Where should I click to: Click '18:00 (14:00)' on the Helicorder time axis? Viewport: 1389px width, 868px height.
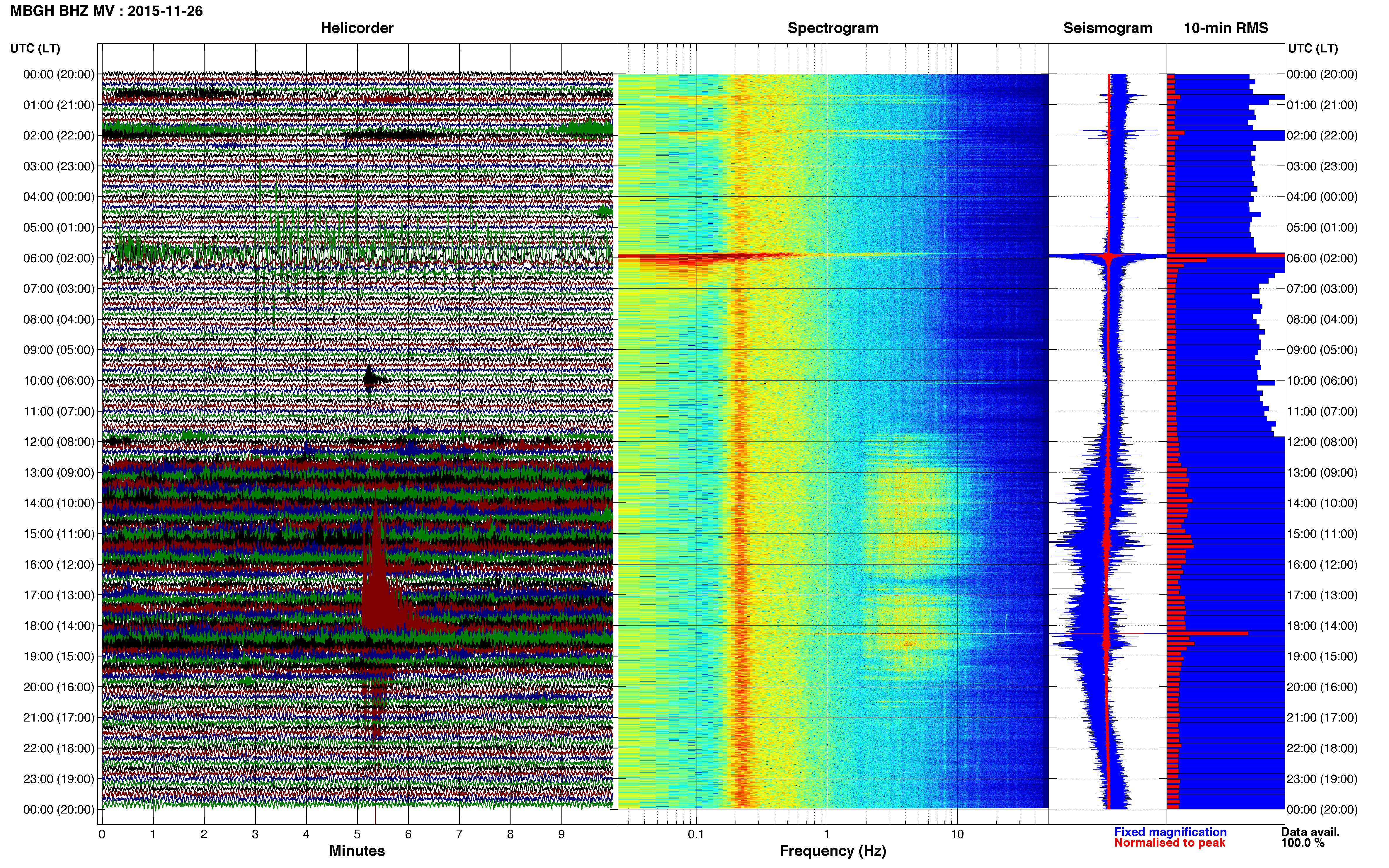pos(59,626)
